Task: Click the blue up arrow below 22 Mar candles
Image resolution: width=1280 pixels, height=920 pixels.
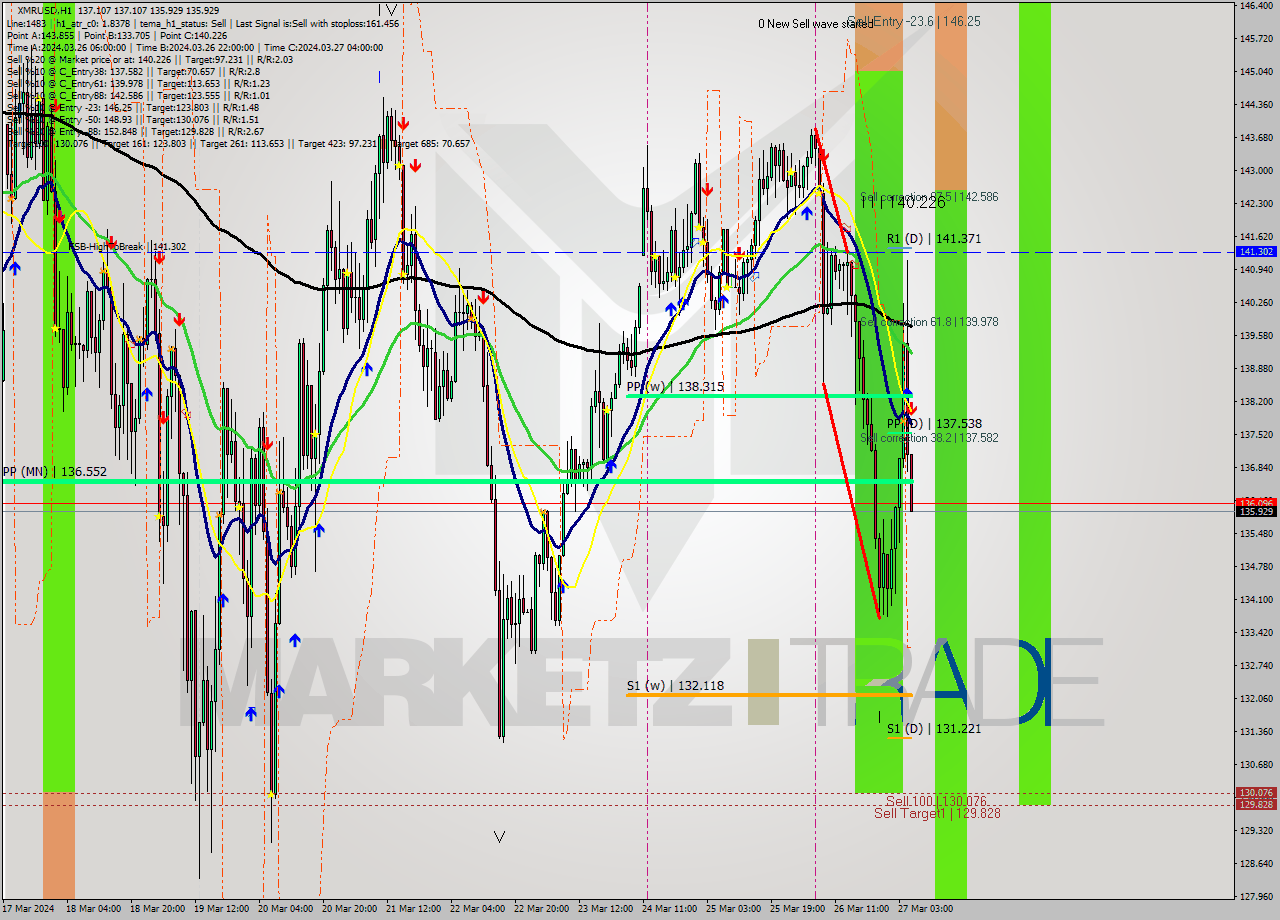Action: click(x=562, y=585)
